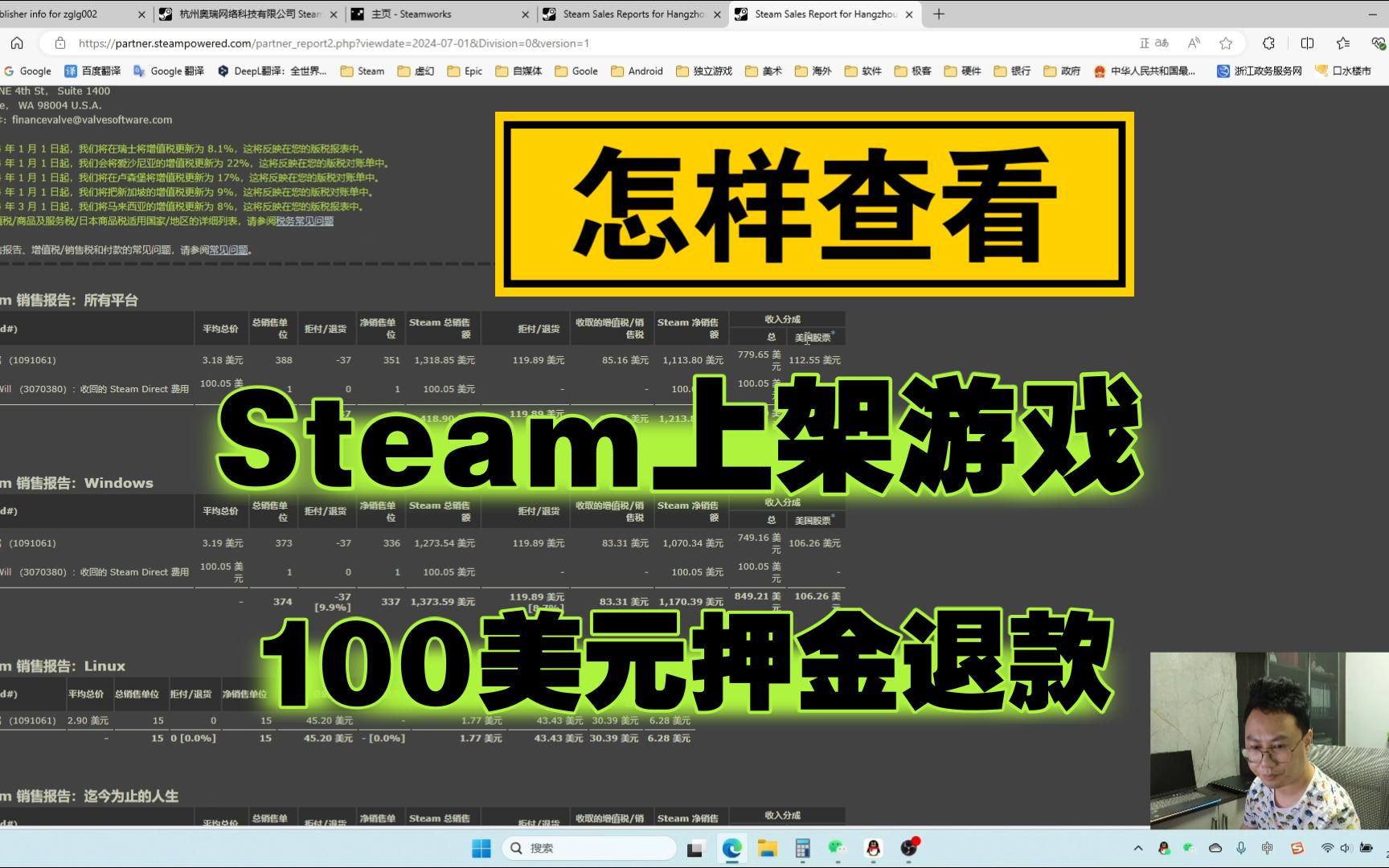Open a new tab with plus icon
The height and width of the screenshot is (868, 1389).
pos(939,14)
